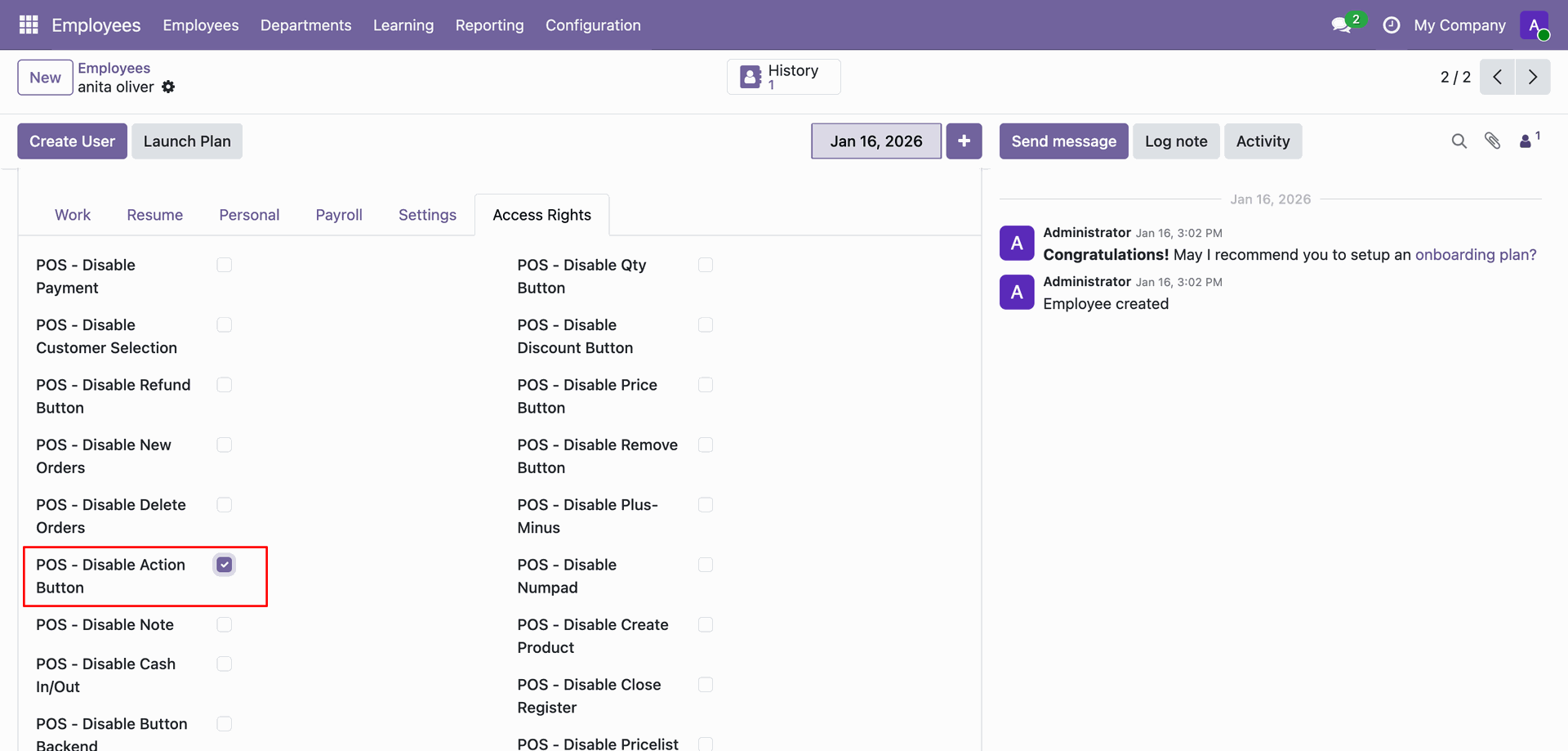This screenshot has height=751, width=1568.
Task: Open the Departments menu item
Action: [305, 25]
